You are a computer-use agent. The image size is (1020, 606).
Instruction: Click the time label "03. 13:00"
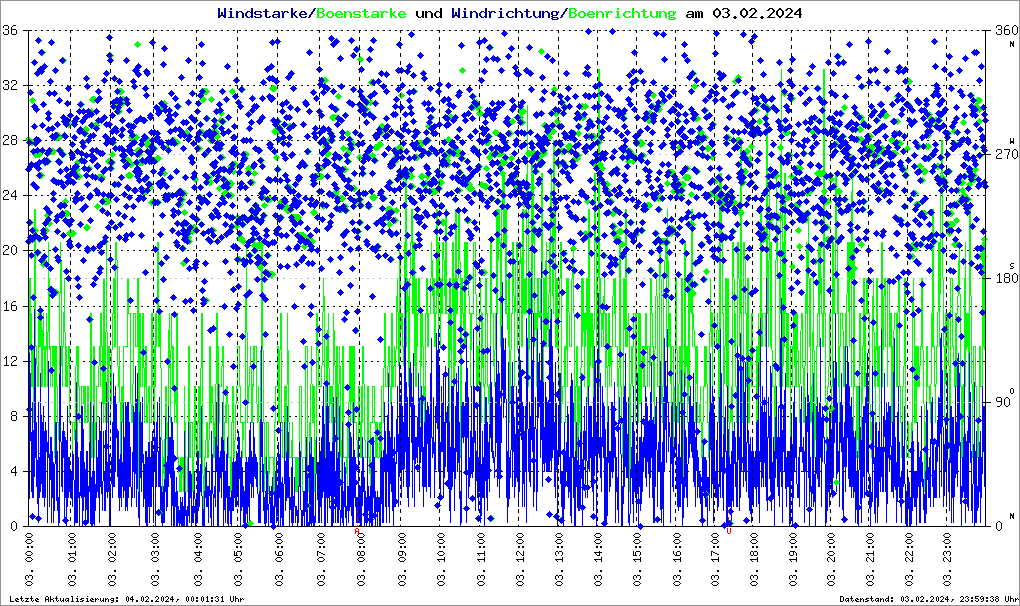(559, 559)
